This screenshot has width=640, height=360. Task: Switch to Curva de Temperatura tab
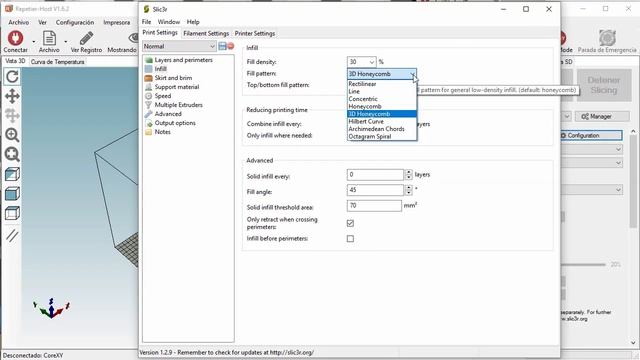point(58,62)
